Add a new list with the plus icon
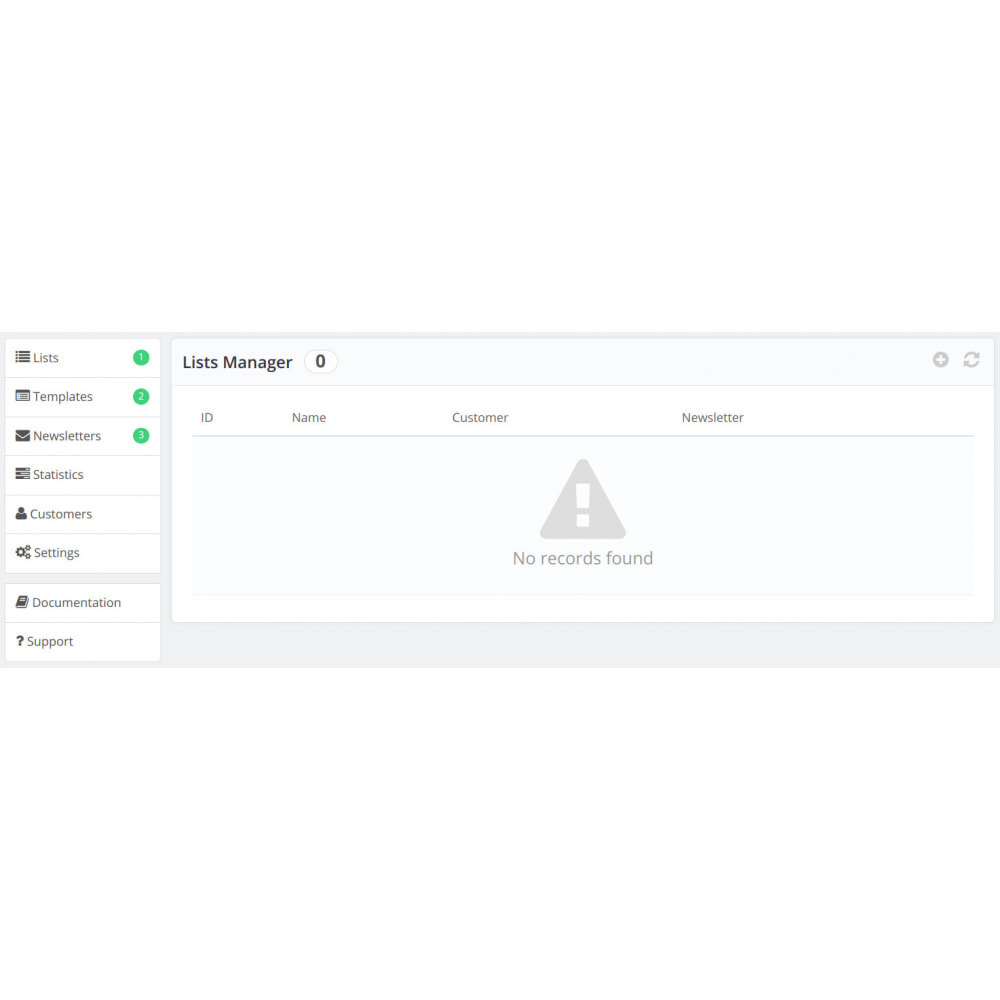 [940, 360]
